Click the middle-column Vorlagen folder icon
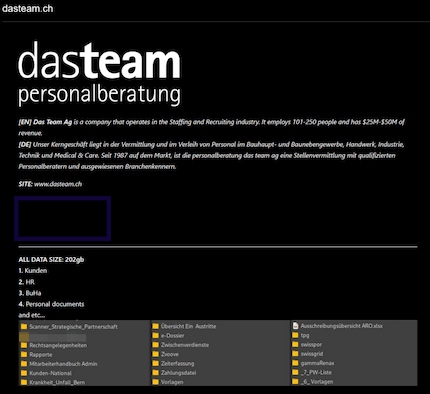430x394 pixels. (155, 382)
